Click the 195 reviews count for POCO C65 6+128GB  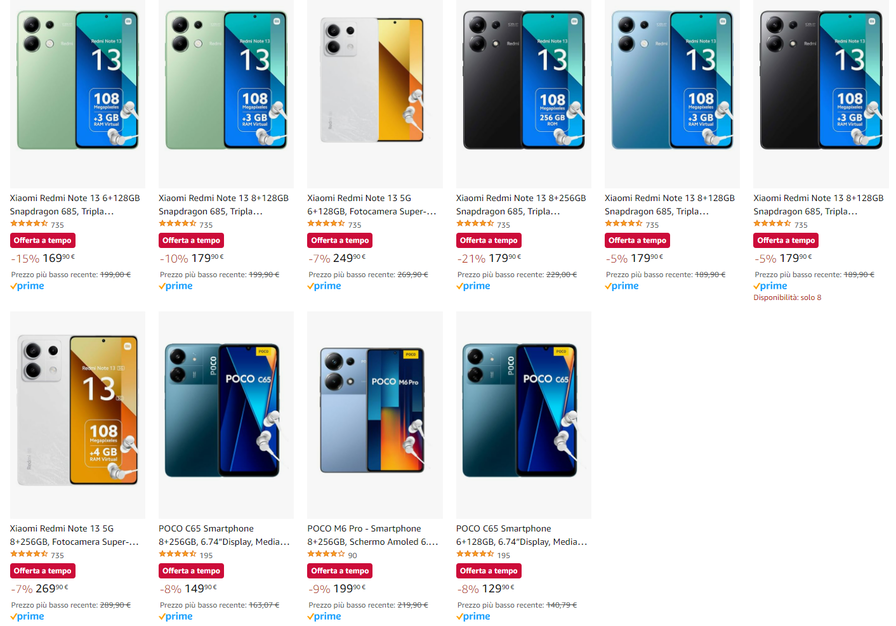(503, 555)
